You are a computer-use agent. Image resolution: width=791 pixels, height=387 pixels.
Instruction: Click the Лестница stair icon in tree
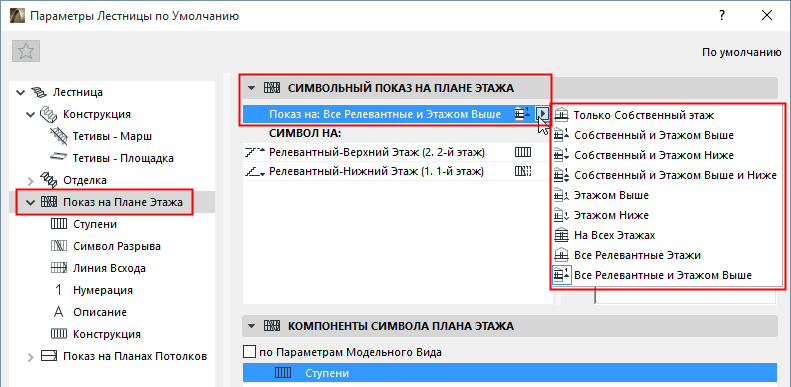pyautogui.click(x=38, y=92)
